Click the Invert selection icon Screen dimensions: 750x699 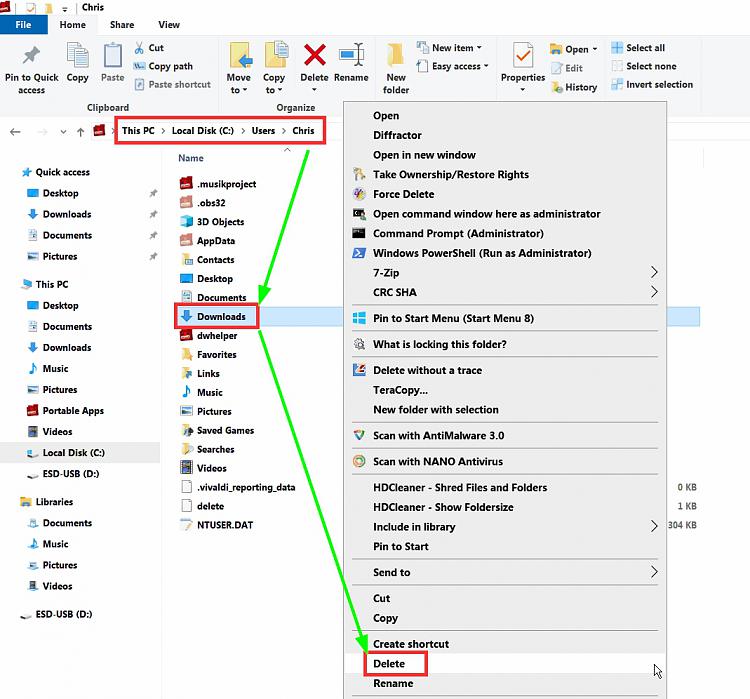pos(617,84)
